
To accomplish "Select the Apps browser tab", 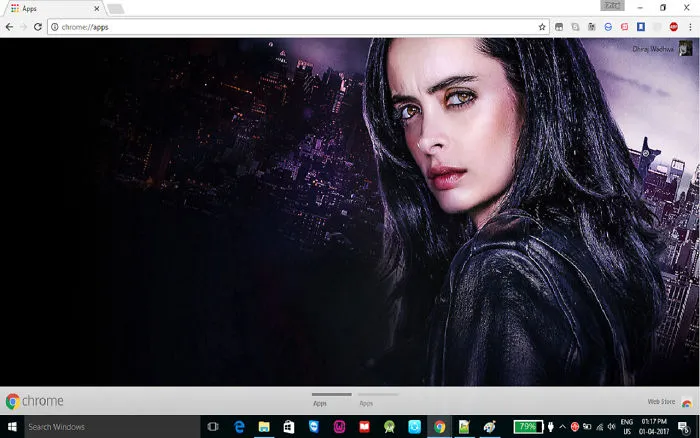I will [53, 8].
